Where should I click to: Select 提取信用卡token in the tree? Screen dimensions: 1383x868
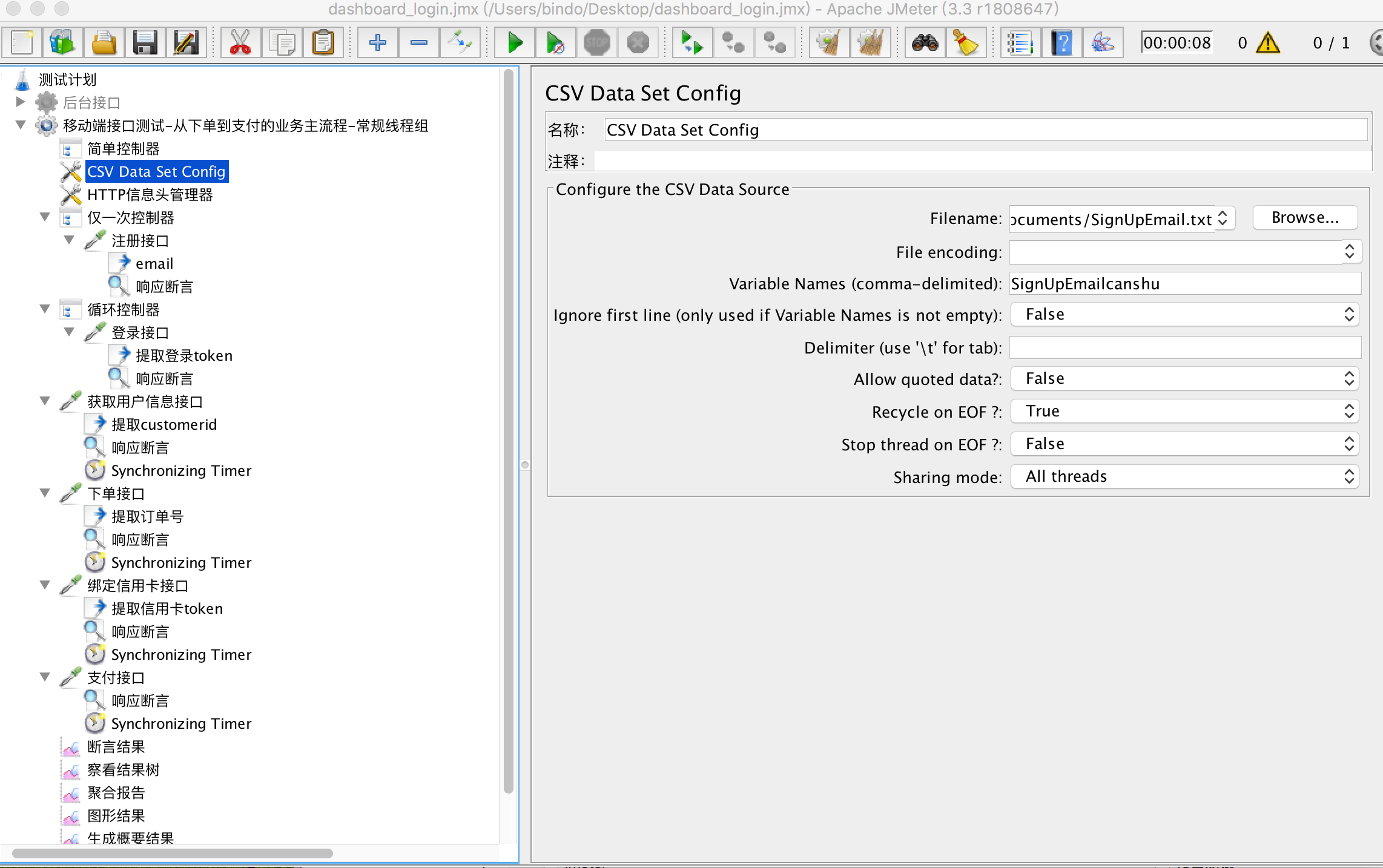(167, 608)
